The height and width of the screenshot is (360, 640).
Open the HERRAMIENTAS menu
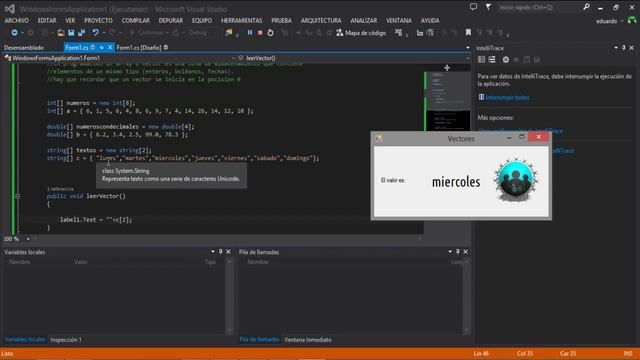click(242, 20)
